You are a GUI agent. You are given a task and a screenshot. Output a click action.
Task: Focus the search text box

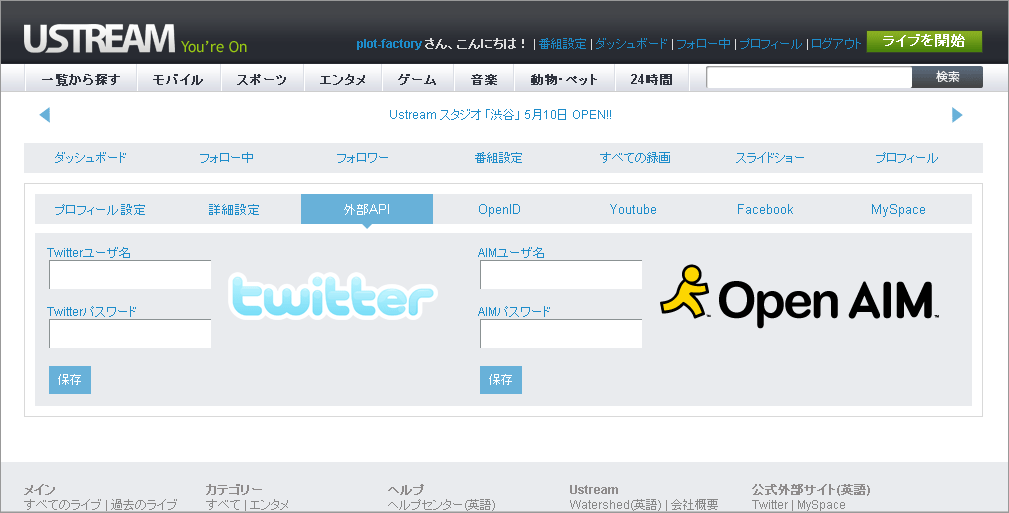click(809, 77)
